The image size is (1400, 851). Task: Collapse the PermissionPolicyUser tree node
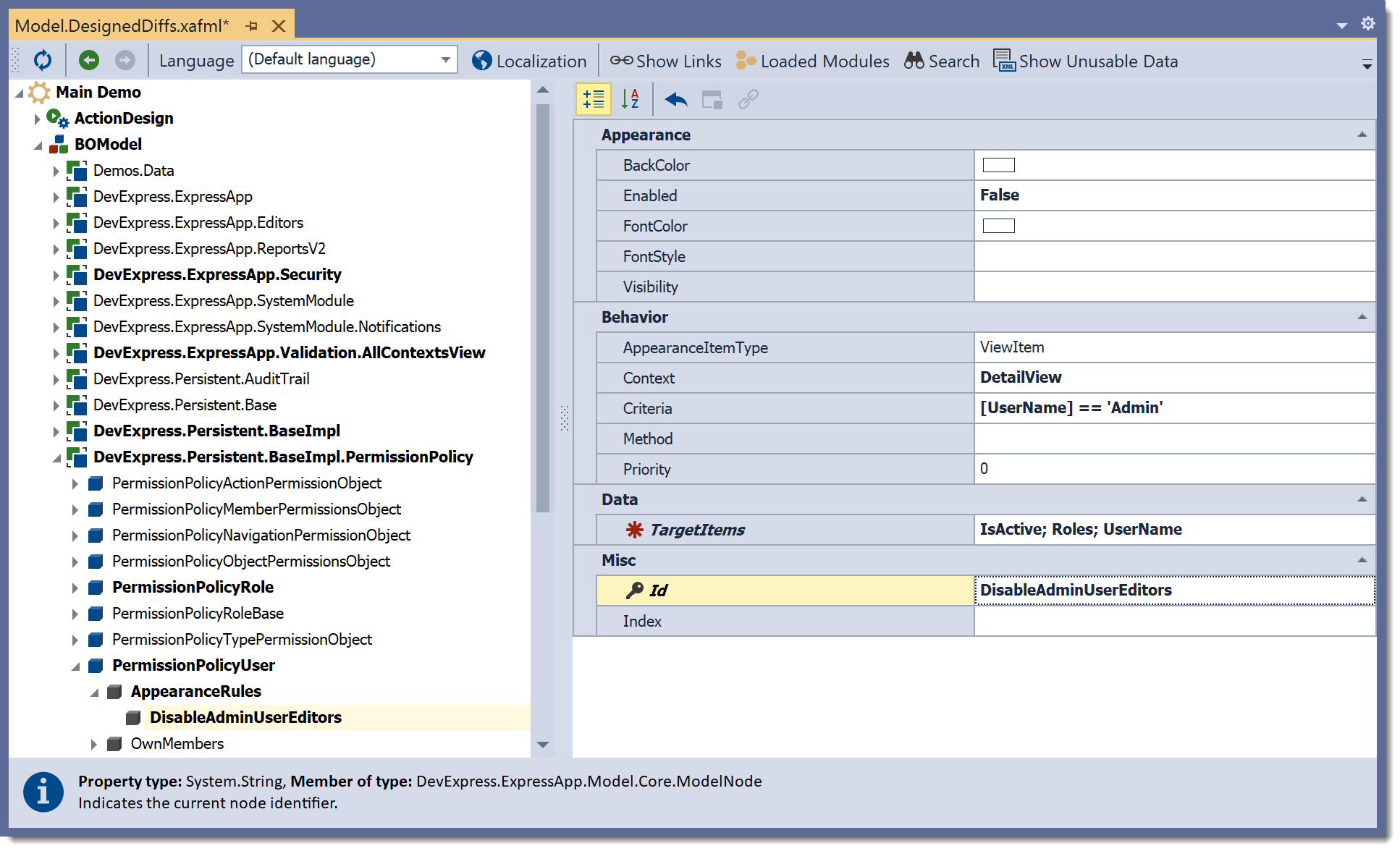pyautogui.click(x=75, y=666)
